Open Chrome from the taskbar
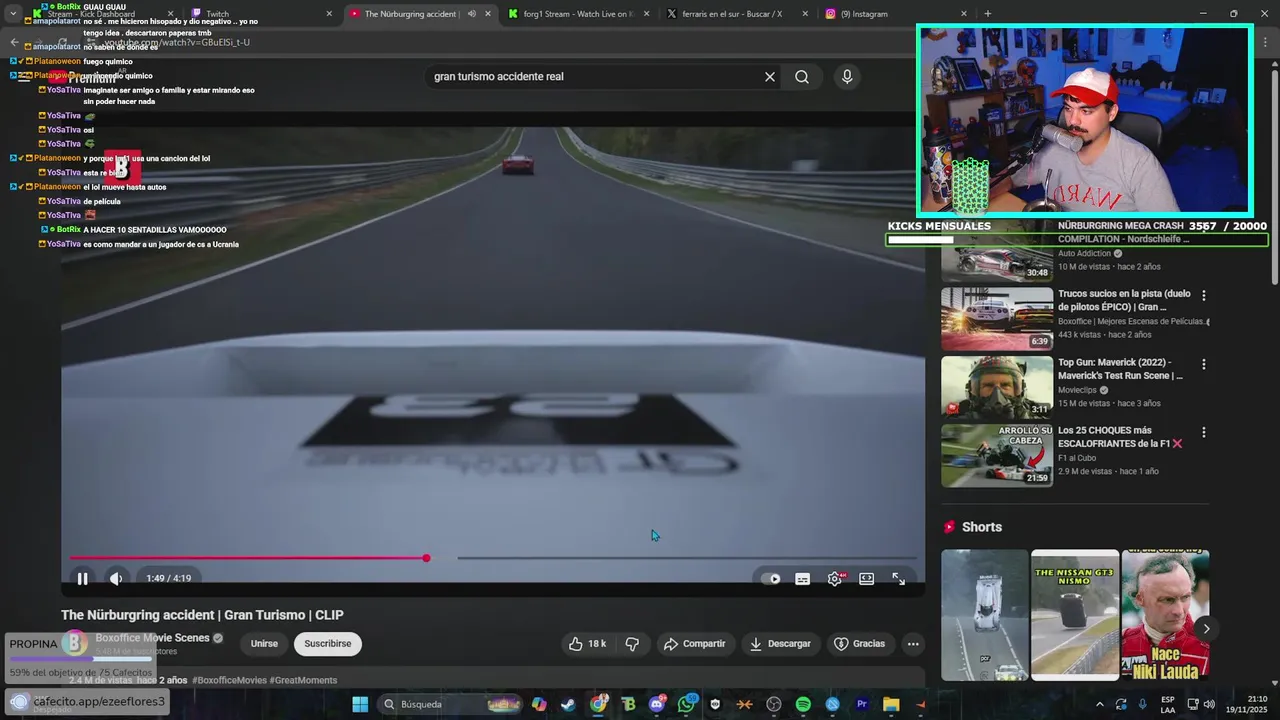This screenshot has width=1280, height=720. point(598,704)
